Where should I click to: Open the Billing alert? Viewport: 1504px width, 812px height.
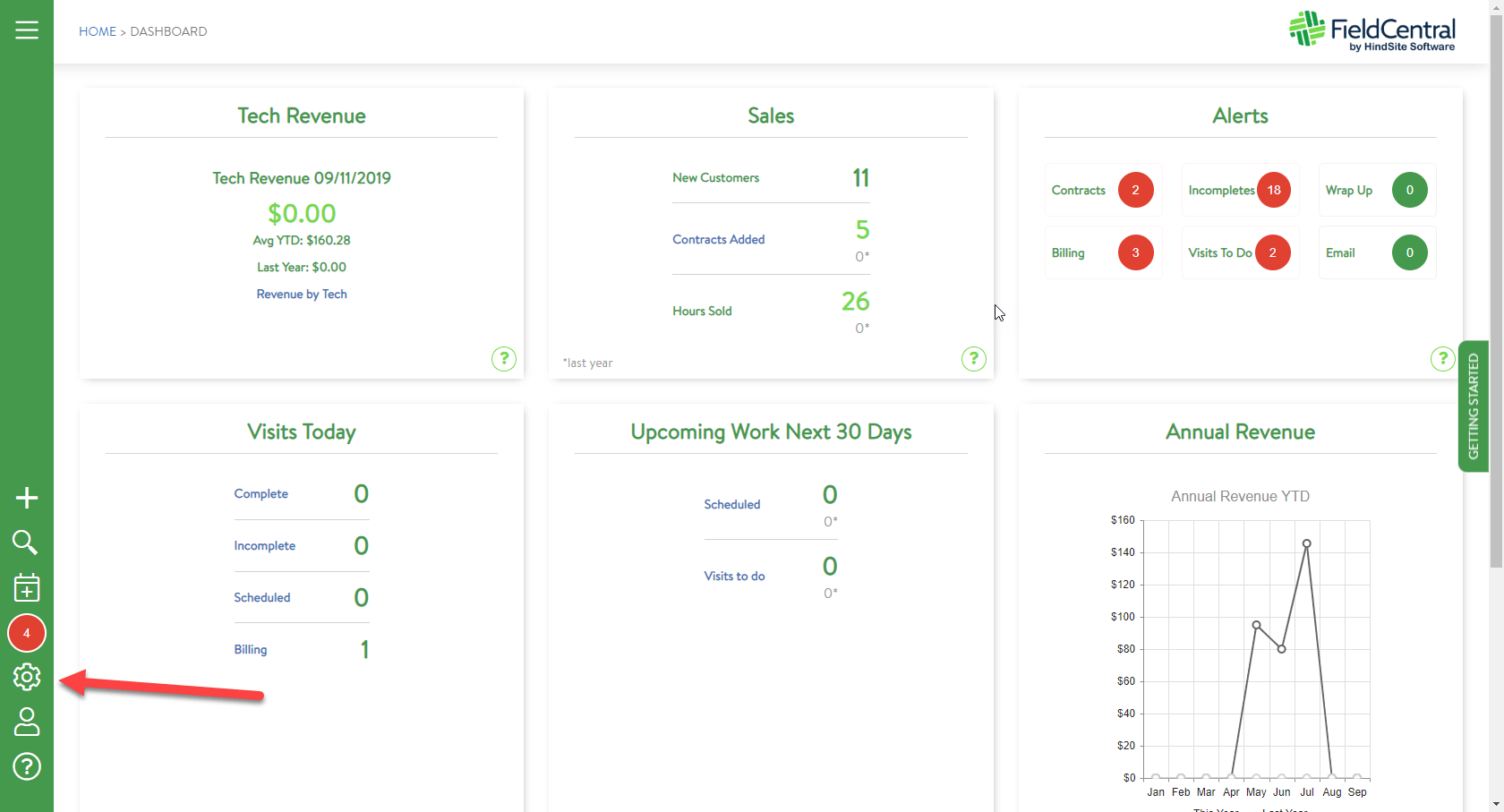[1103, 252]
